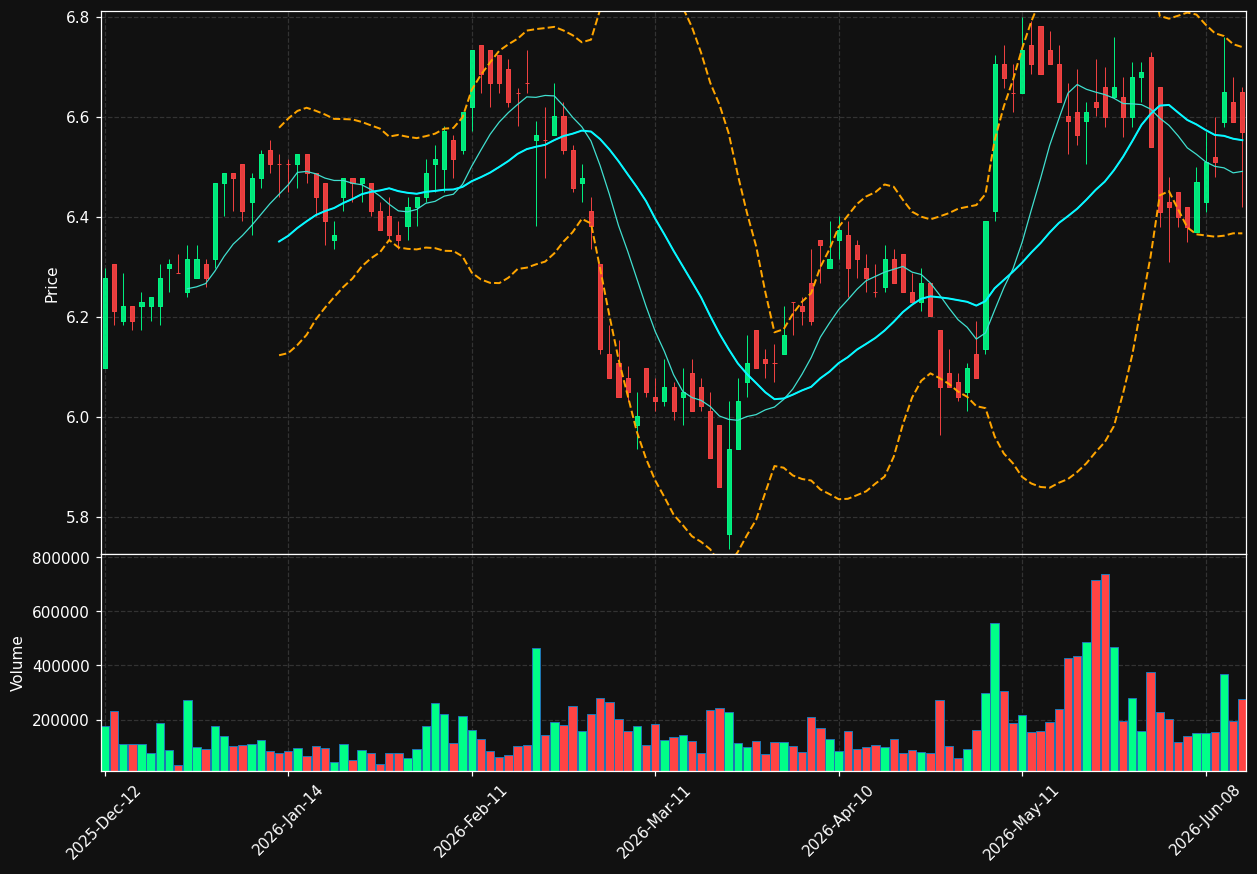1257x874 pixels.
Task: Click the 6.4 price axis value
Action: (x=79, y=218)
